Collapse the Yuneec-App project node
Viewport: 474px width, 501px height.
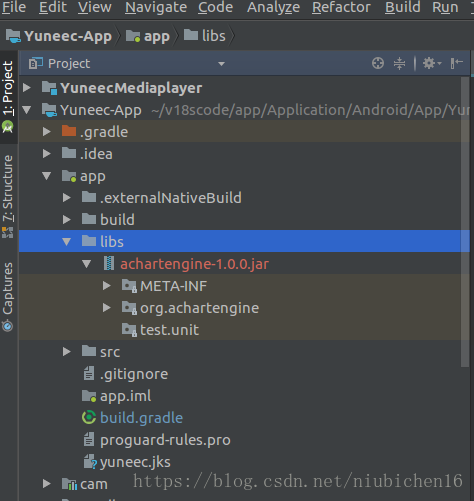tap(27, 110)
